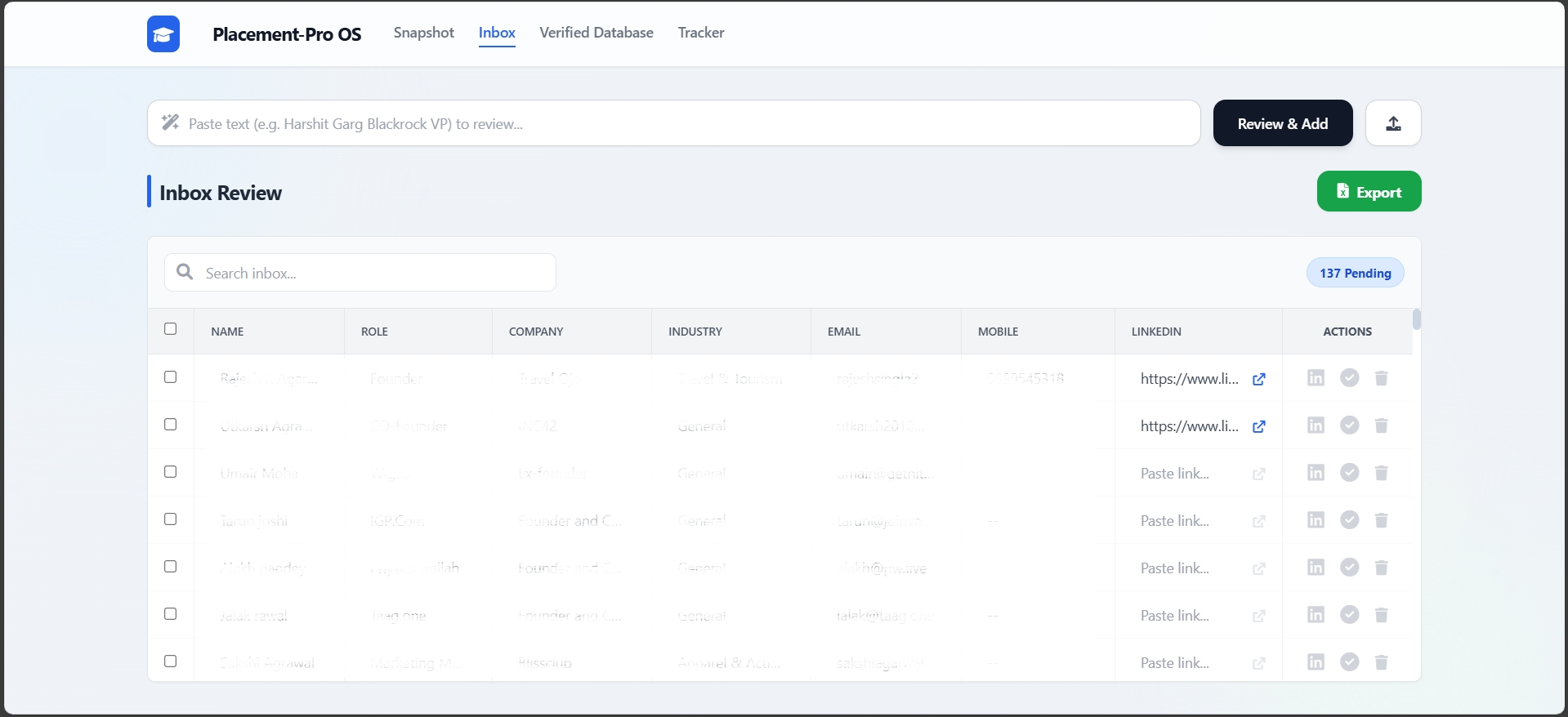The image size is (1568, 717).
Task: Click the Inbox Review heading
Action: click(x=221, y=193)
